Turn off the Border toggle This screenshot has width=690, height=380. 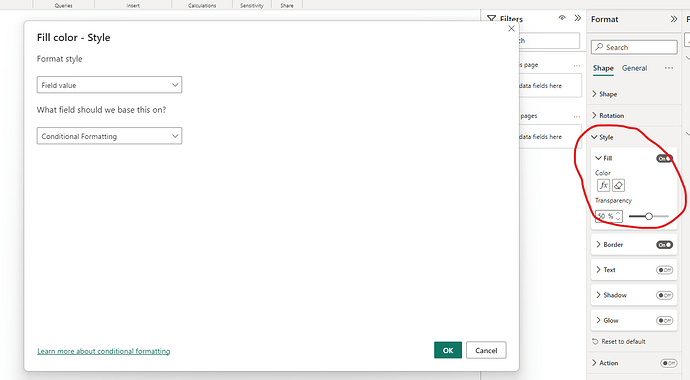tap(664, 245)
